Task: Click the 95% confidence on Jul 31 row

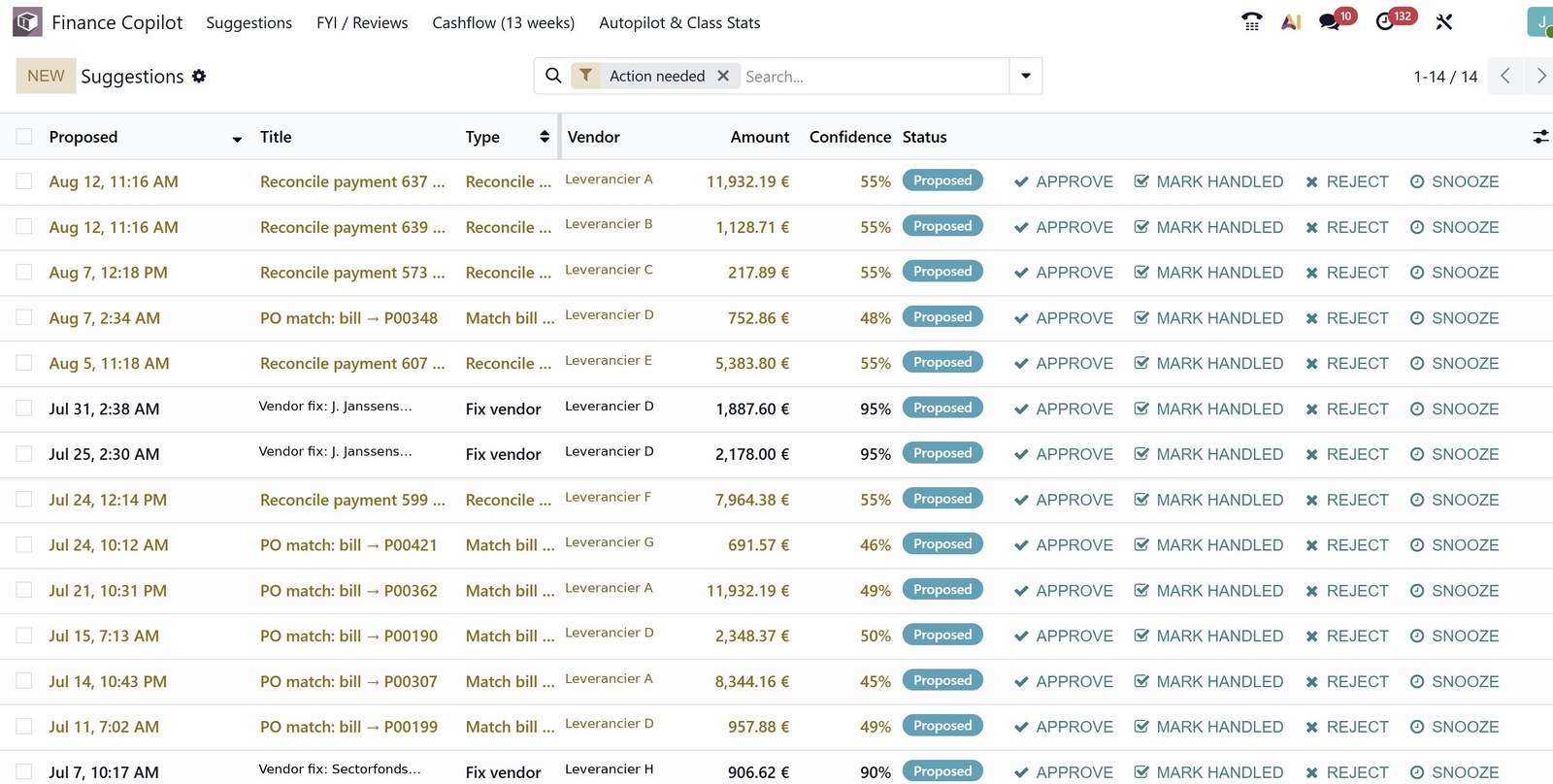Action: [876, 409]
